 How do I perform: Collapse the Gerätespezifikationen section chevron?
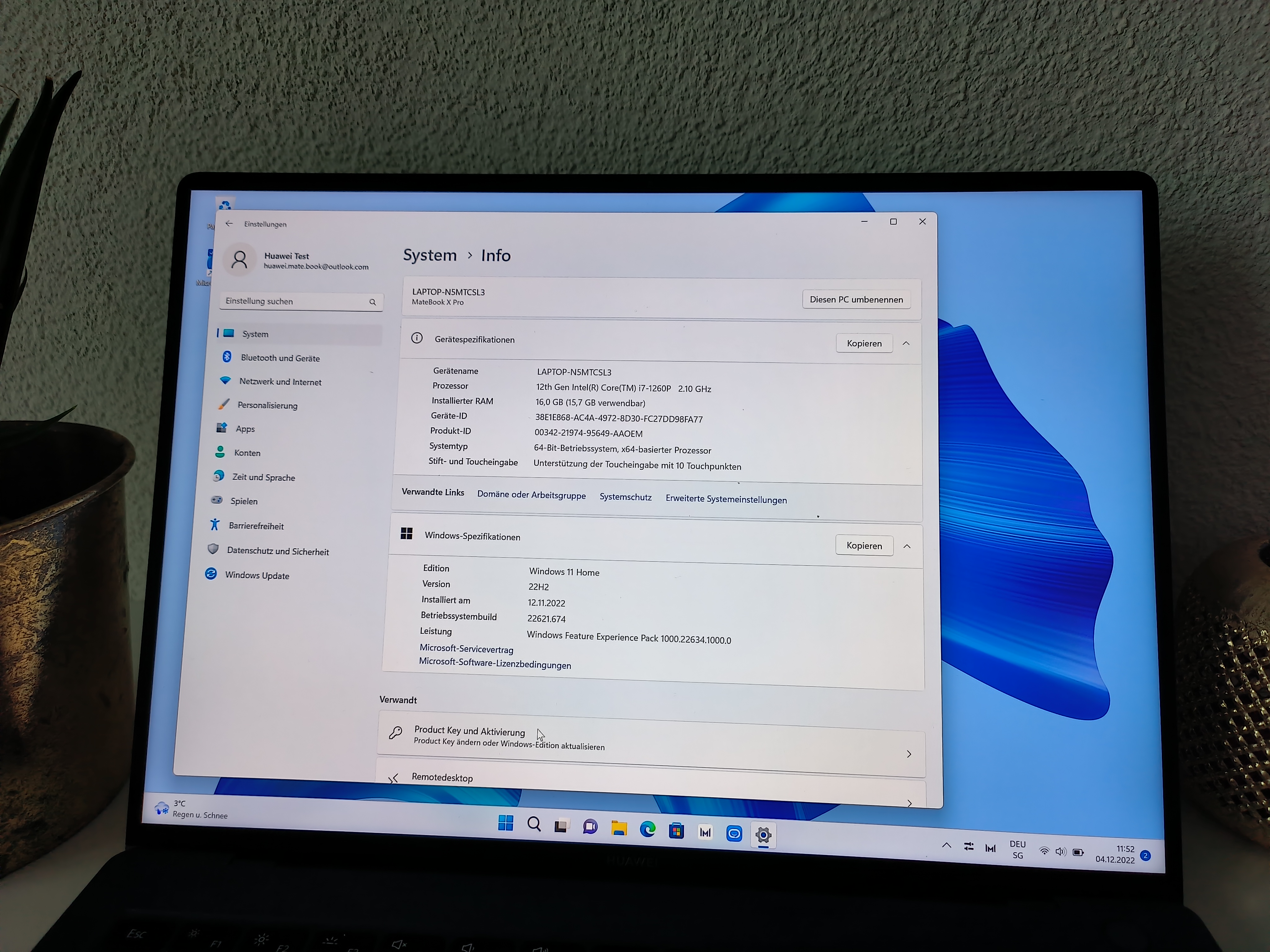point(906,342)
